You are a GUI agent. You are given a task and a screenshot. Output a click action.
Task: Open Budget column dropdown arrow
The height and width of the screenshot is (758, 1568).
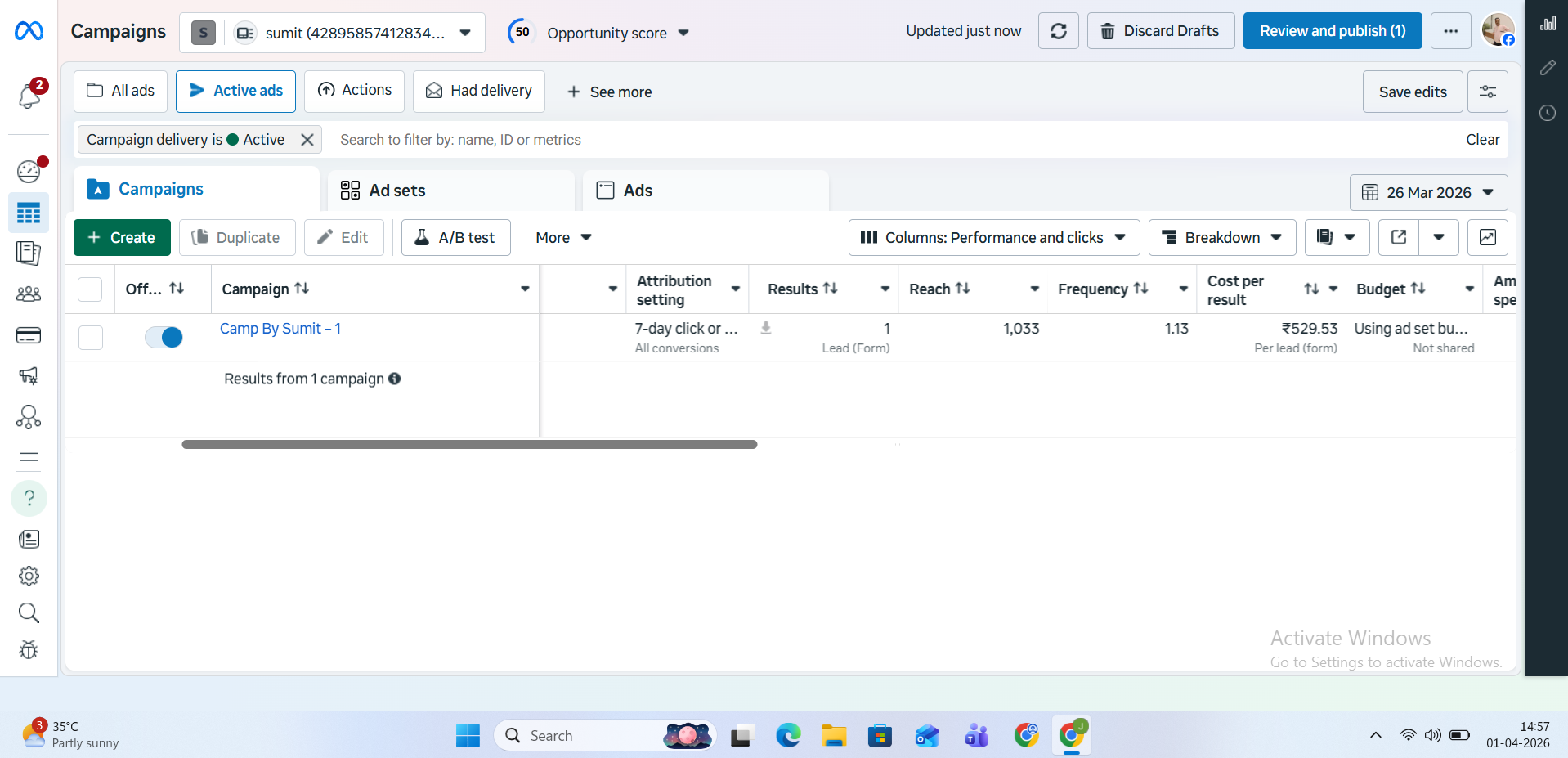coord(1469,289)
